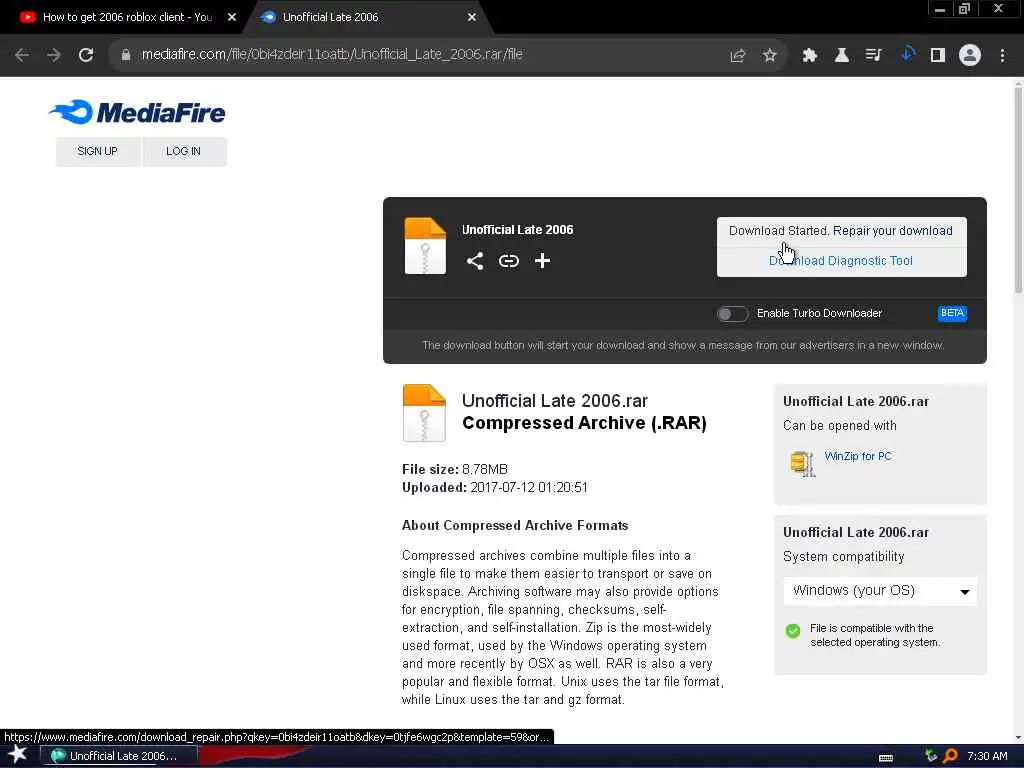The width and height of the screenshot is (1024, 768).
Task: Click the 7:30 AM clock
Action: coord(987,756)
